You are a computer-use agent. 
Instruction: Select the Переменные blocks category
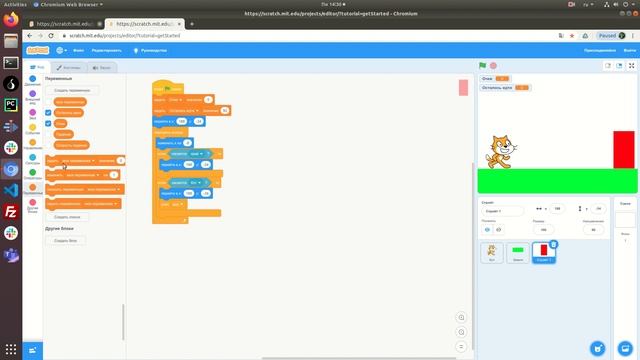33,189
